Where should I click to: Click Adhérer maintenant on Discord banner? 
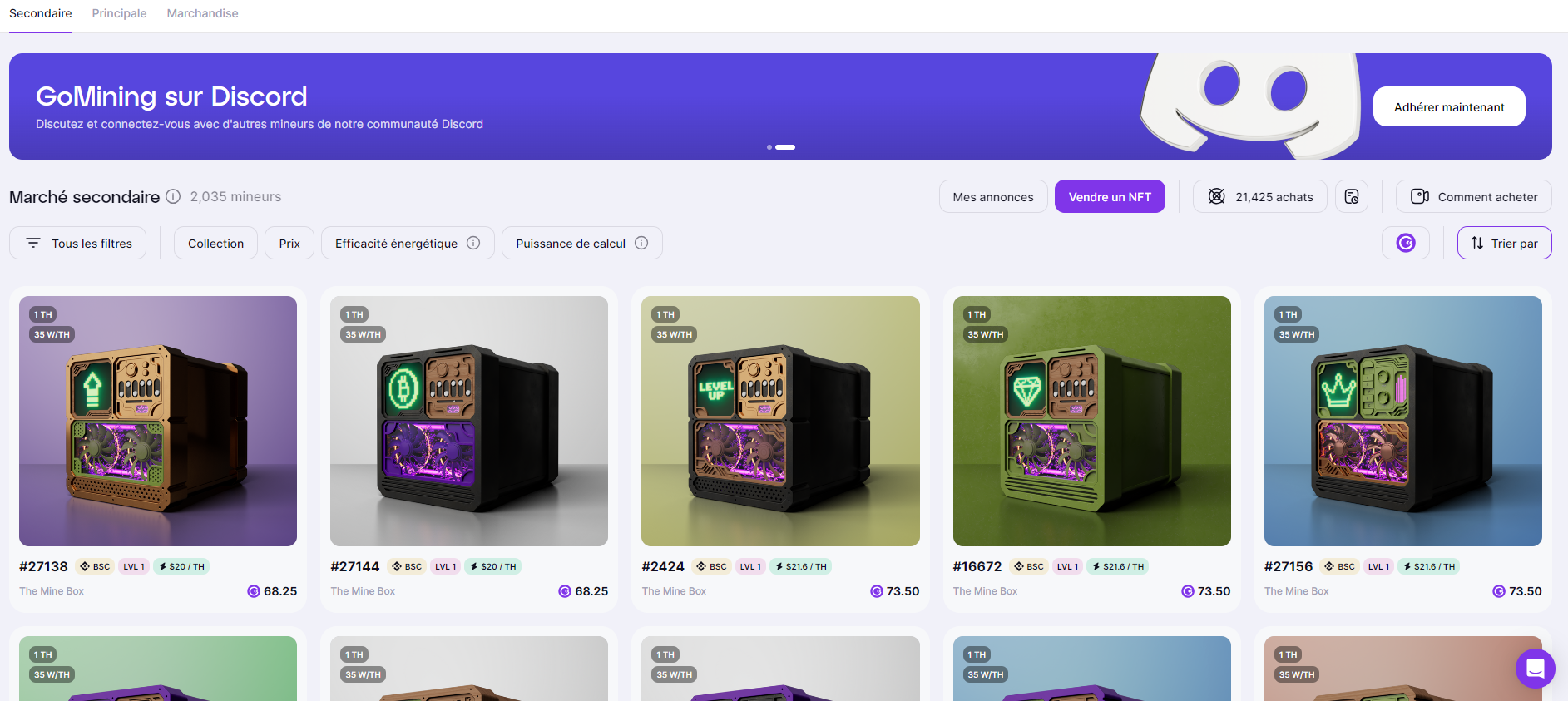pyautogui.click(x=1449, y=107)
